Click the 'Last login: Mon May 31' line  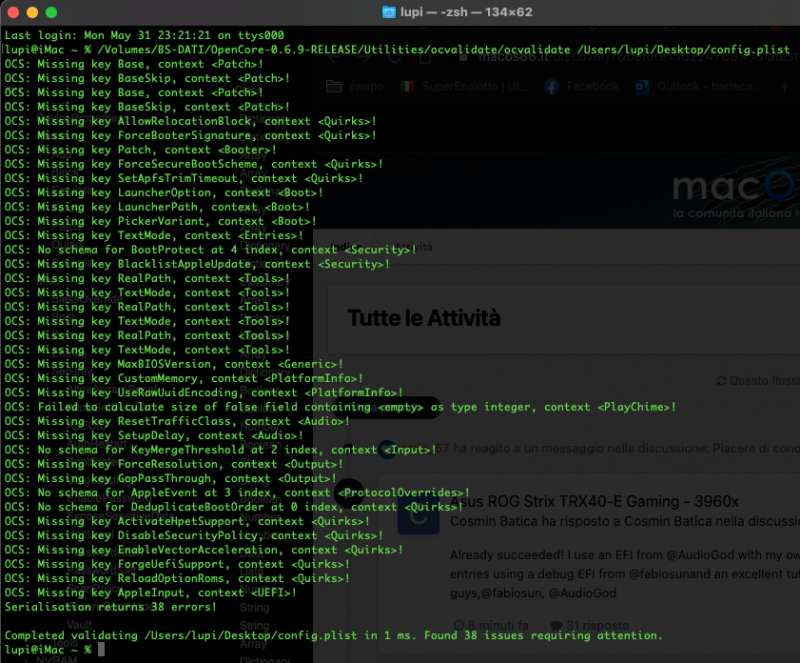144,35
